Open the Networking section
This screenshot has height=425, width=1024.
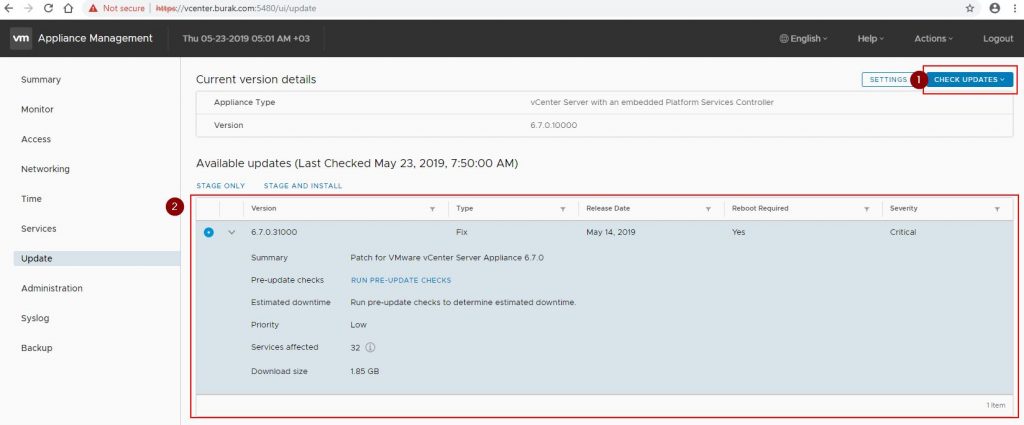(x=45, y=169)
